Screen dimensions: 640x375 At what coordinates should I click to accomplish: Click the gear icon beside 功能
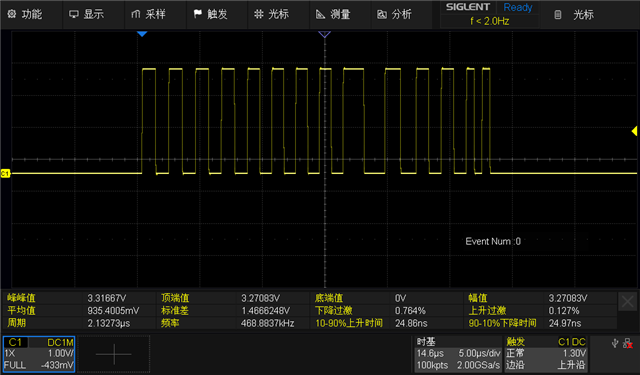pyautogui.click(x=11, y=14)
